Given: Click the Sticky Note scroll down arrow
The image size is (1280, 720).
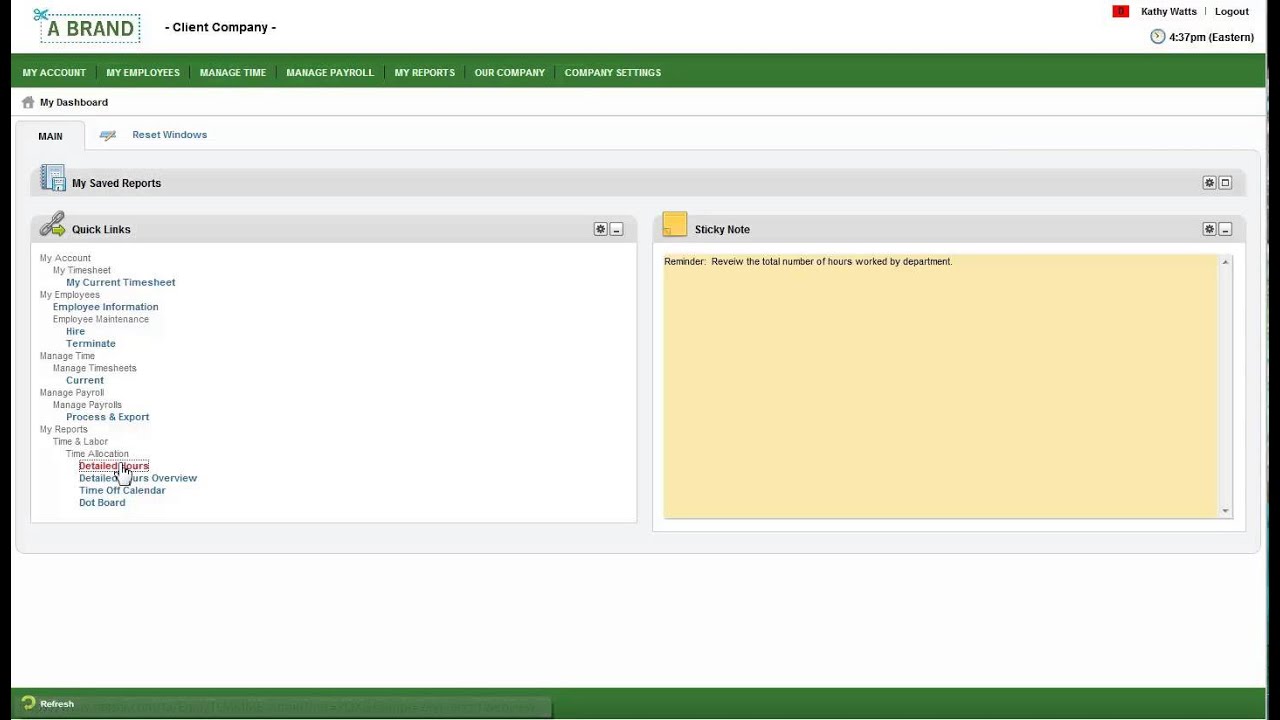Looking at the screenshot, I should tap(1225, 511).
